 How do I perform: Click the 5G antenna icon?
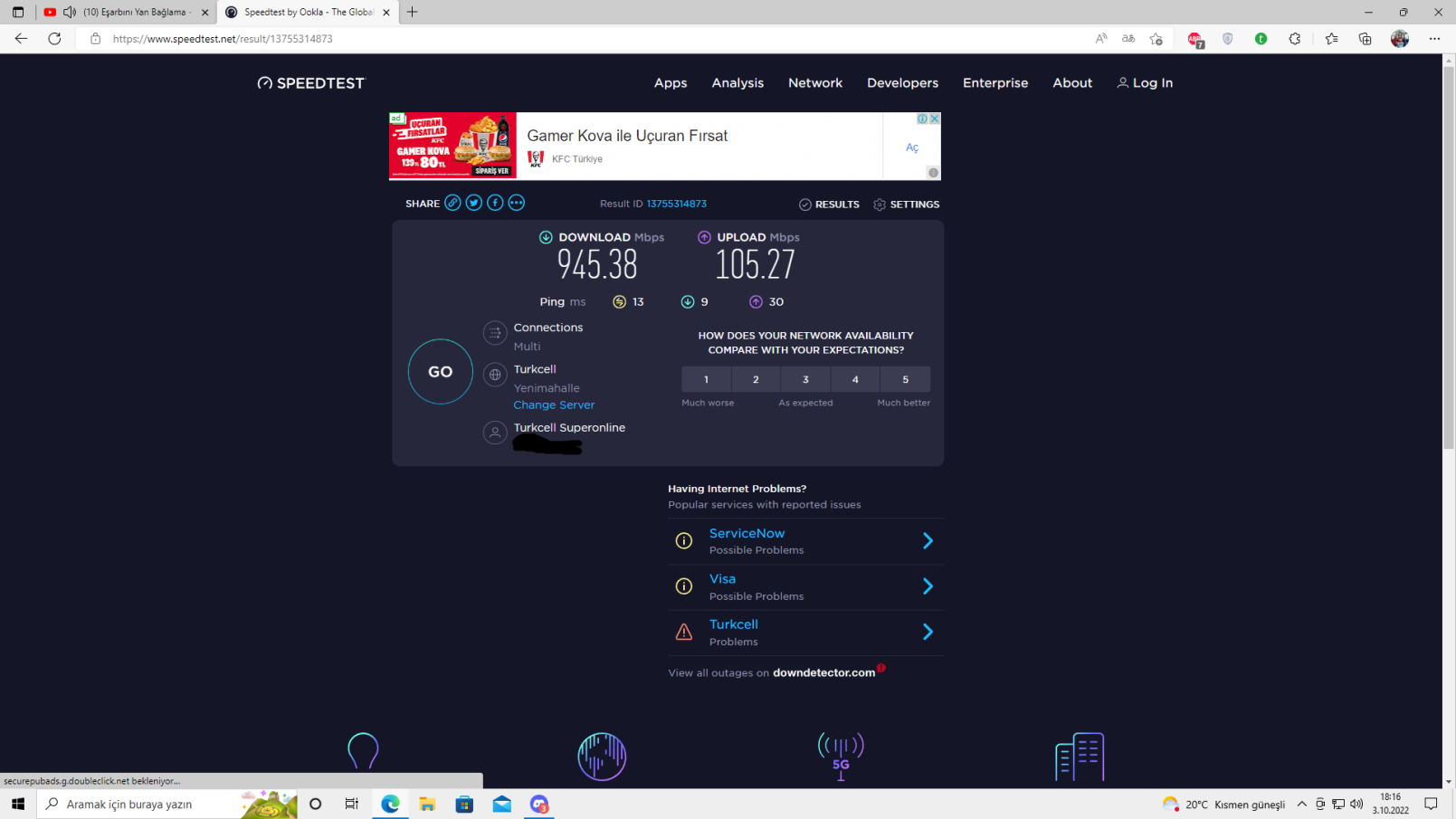pos(841,757)
